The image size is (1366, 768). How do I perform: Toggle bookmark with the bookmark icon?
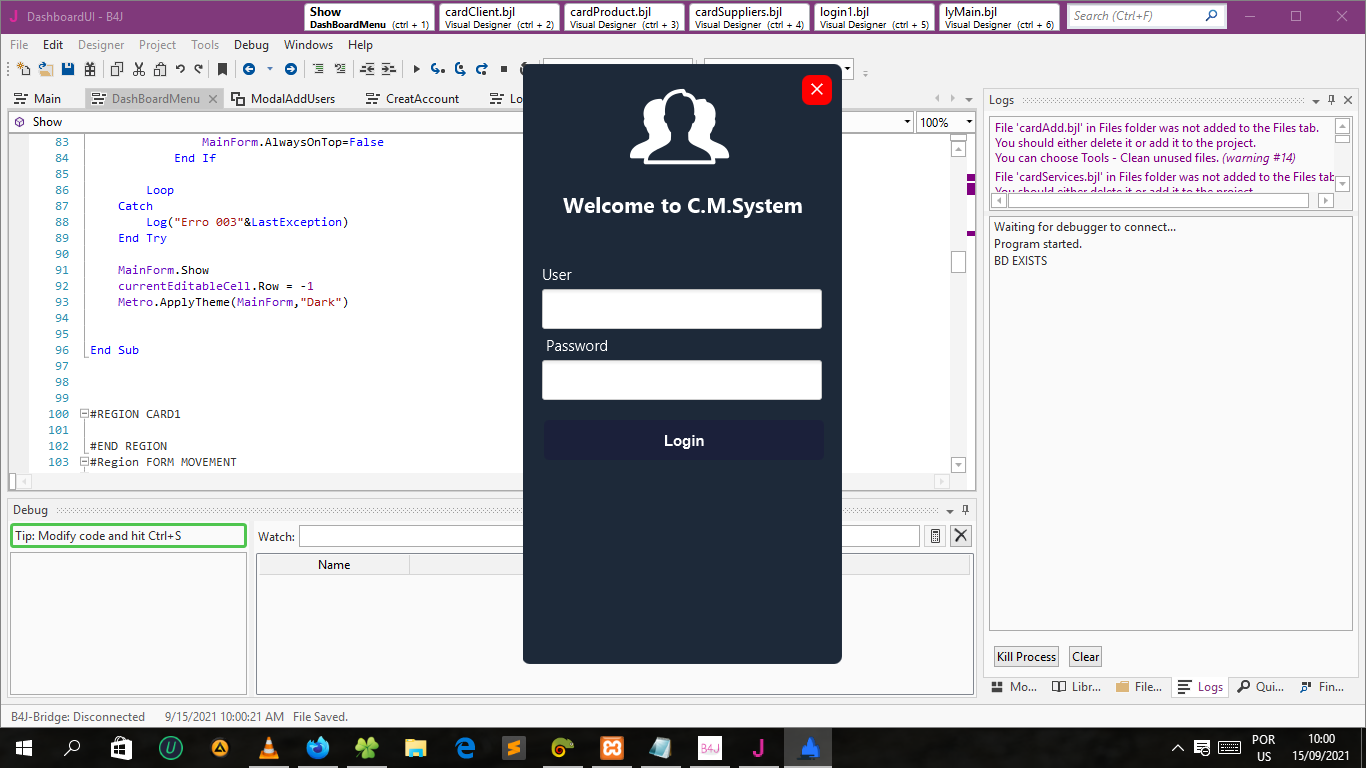pyautogui.click(x=222, y=69)
